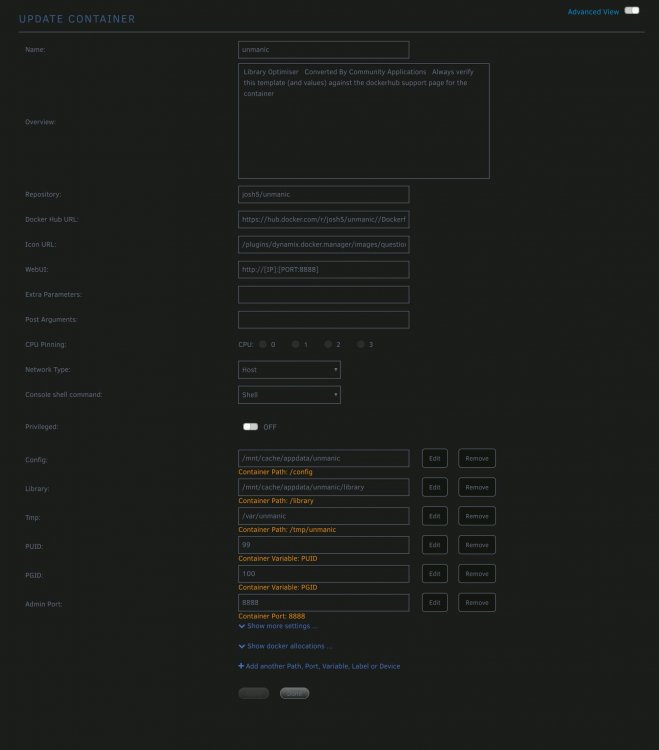Viewport: 659px width, 750px height.
Task: Remove the PUID variable
Action: tap(477, 545)
